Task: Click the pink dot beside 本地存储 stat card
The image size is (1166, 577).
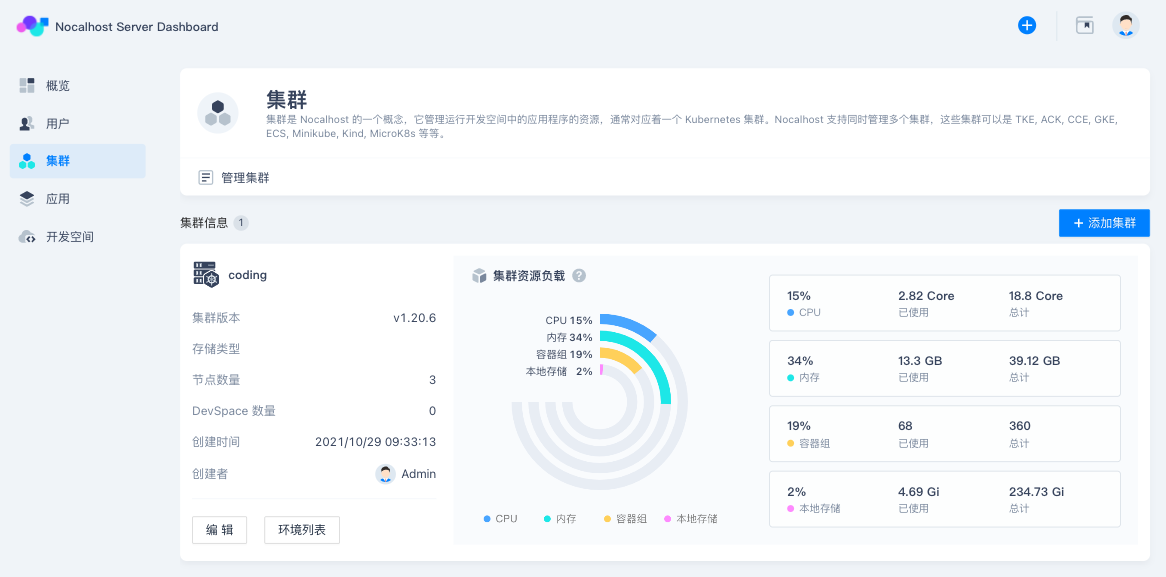Action: click(x=790, y=509)
